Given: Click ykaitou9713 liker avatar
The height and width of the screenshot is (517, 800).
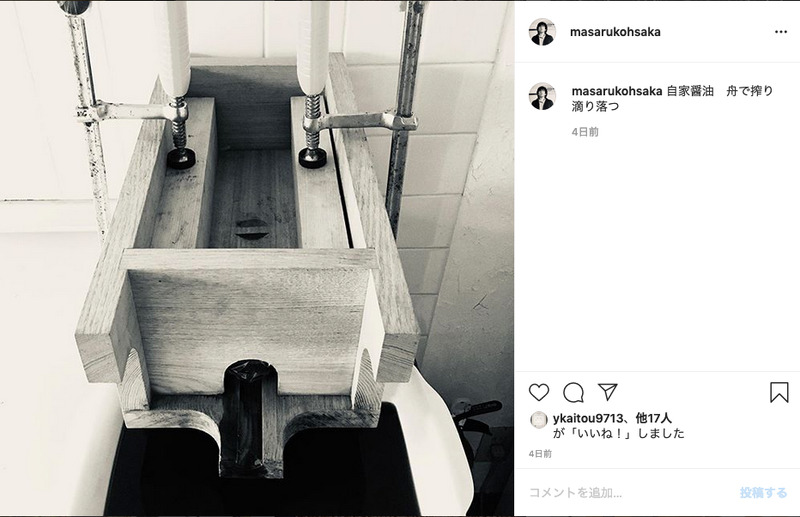Looking at the screenshot, I should pyautogui.click(x=539, y=420).
